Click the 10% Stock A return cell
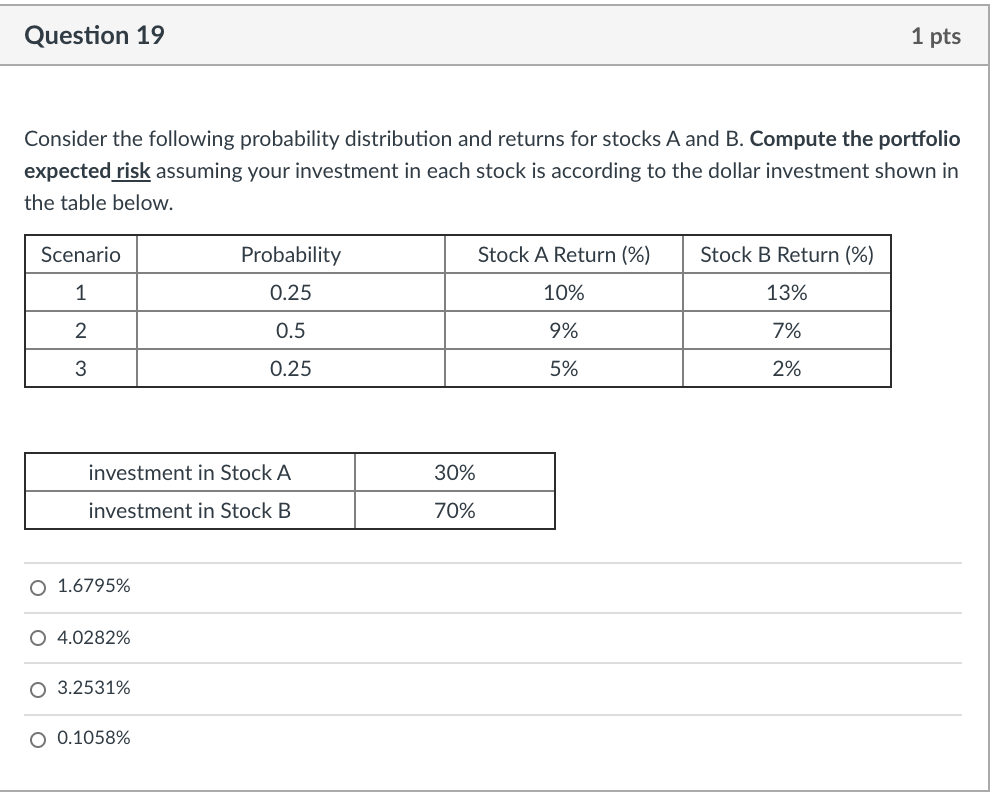Viewport: 994px width, 796px height. 563,292
